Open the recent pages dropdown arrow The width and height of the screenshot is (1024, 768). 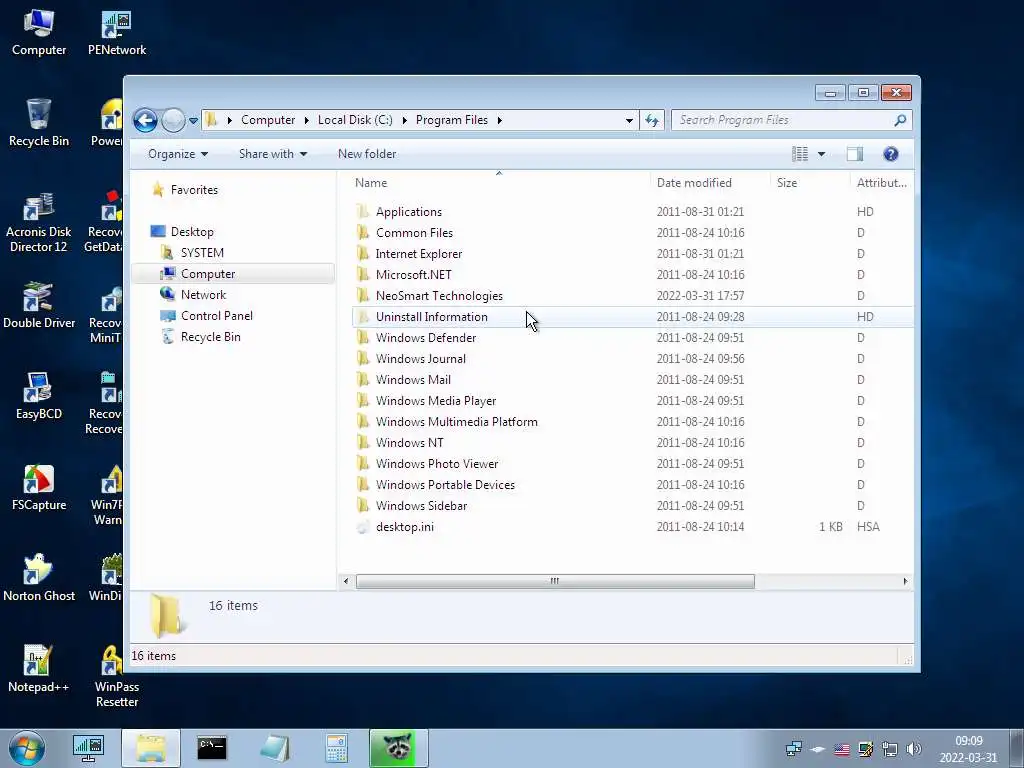click(193, 121)
